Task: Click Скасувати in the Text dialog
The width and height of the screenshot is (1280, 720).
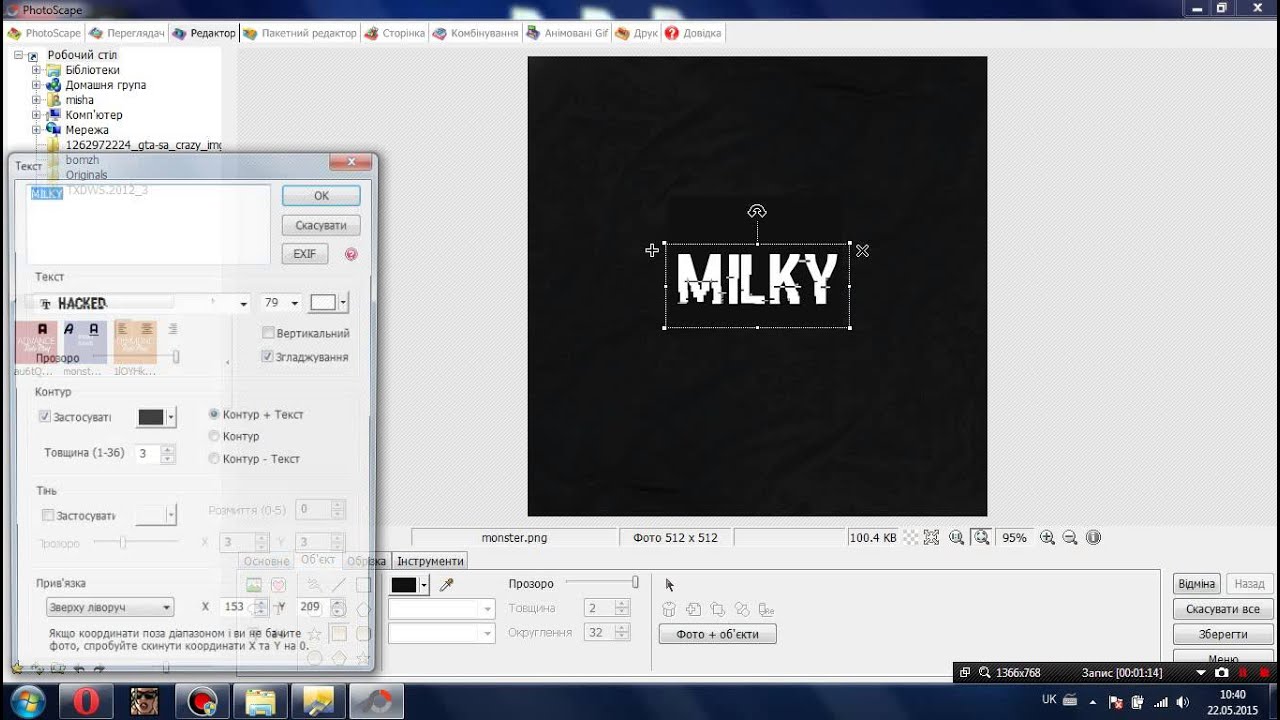Action: [321, 225]
